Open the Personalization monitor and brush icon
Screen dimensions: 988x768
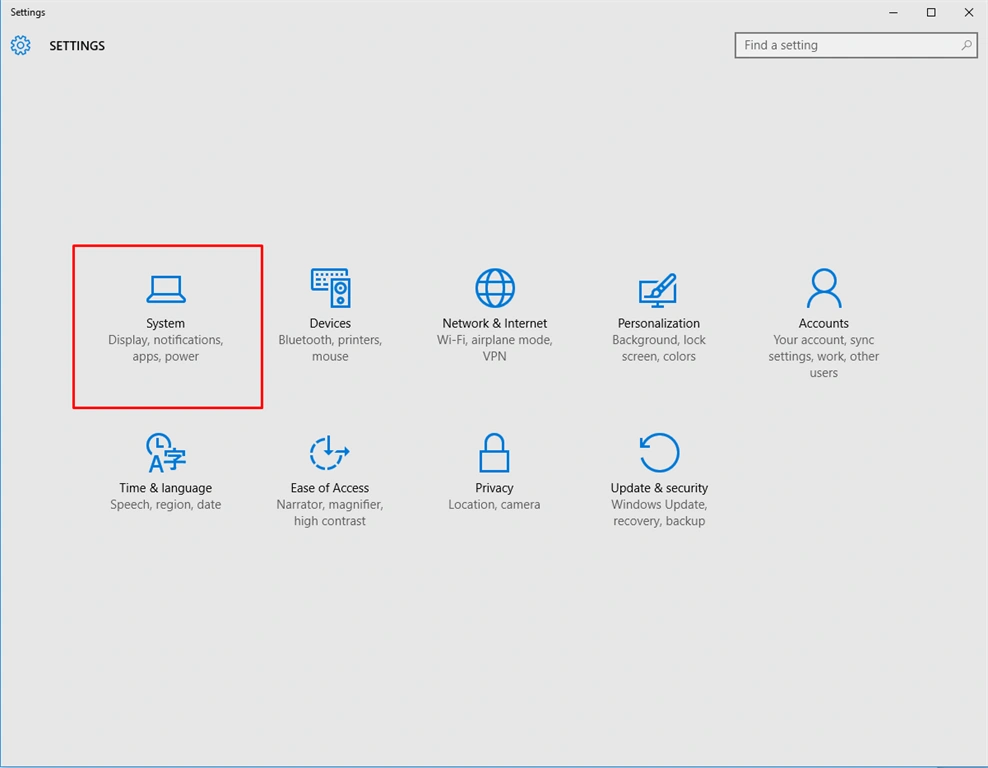pyautogui.click(x=658, y=290)
